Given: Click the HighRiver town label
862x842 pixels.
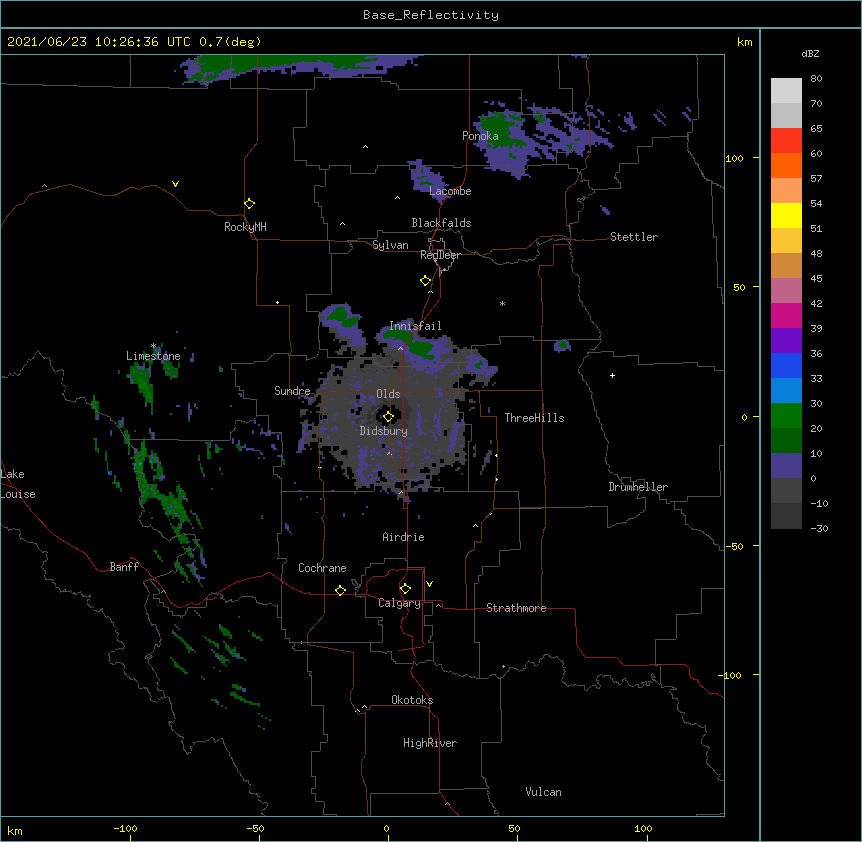Looking at the screenshot, I should [430, 743].
